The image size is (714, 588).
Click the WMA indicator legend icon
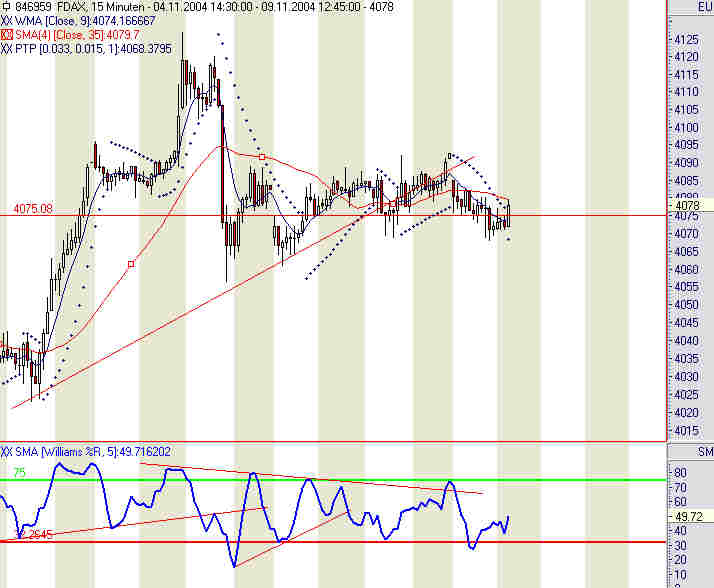[x=6, y=21]
